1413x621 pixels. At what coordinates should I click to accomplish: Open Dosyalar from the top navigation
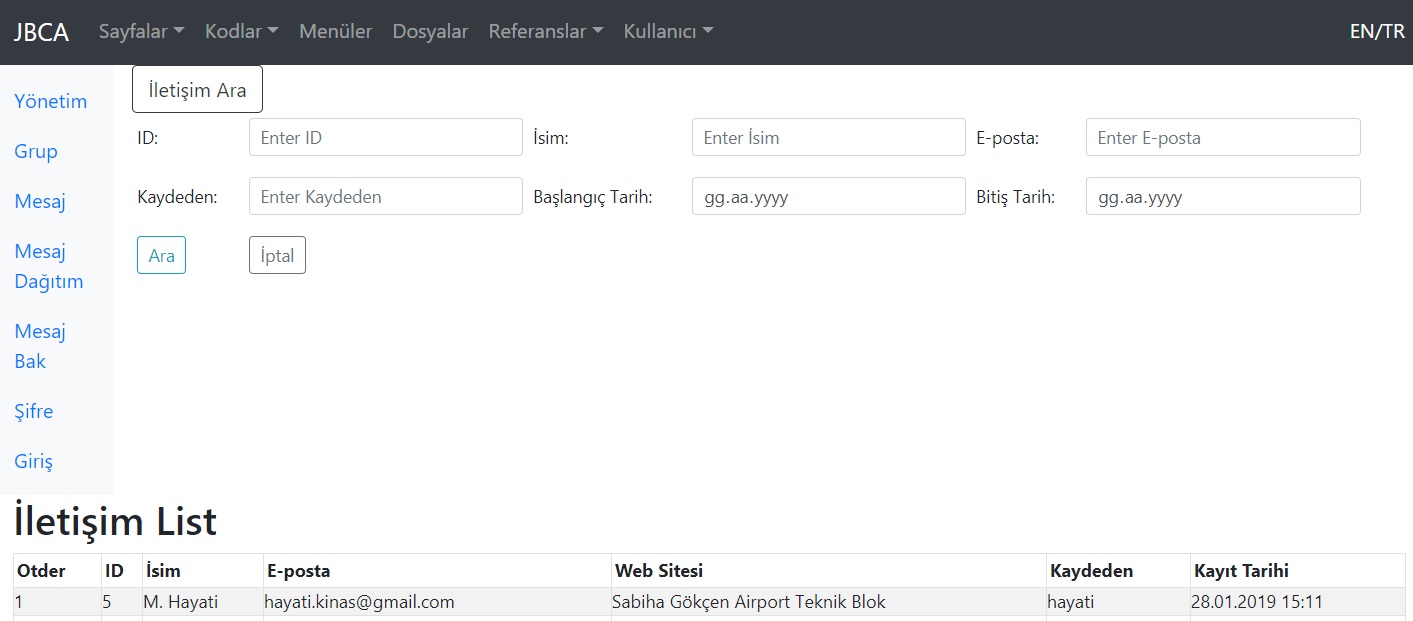430,31
